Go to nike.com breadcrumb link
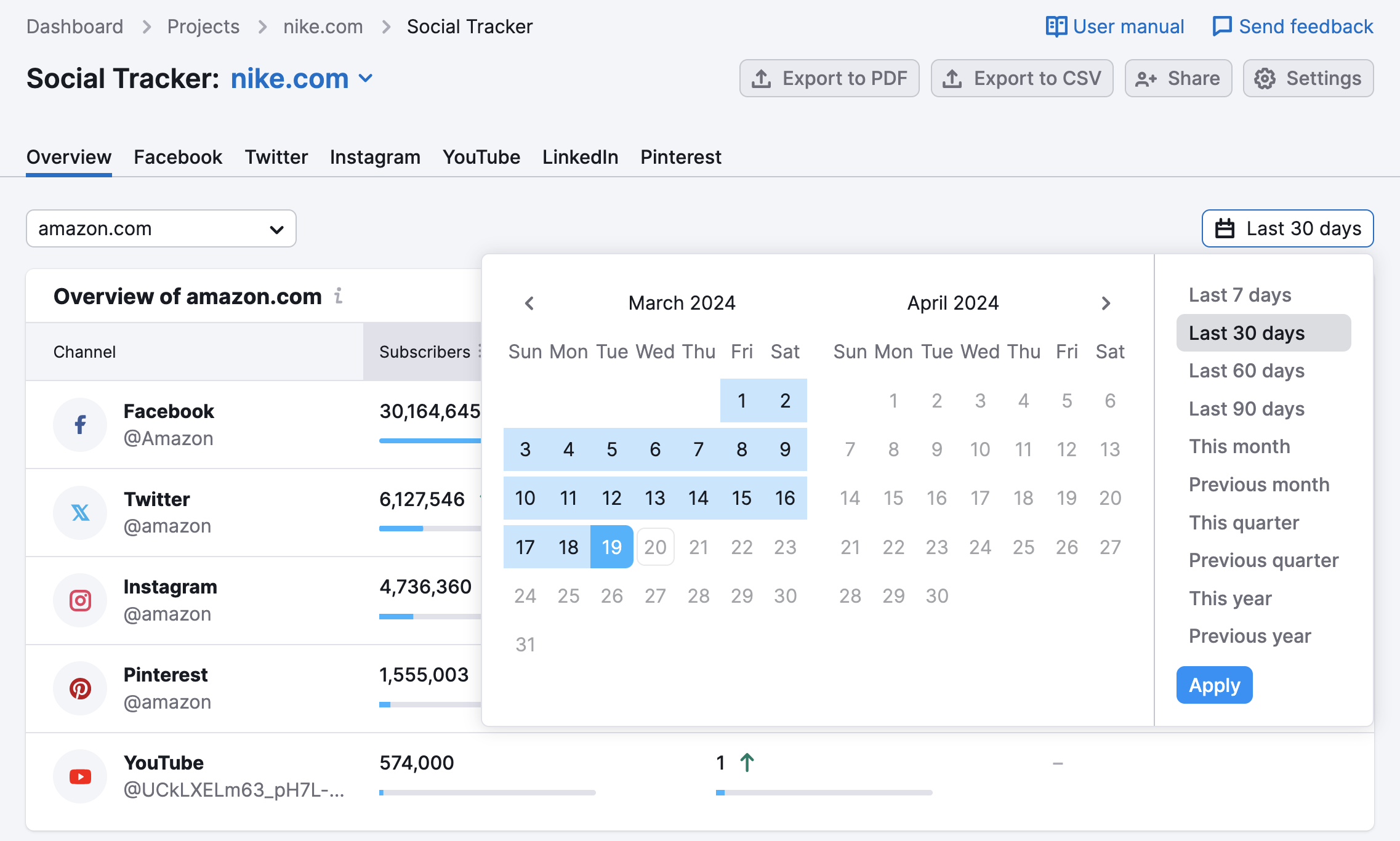1400x841 pixels. pyautogui.click(x=323, y=26)
